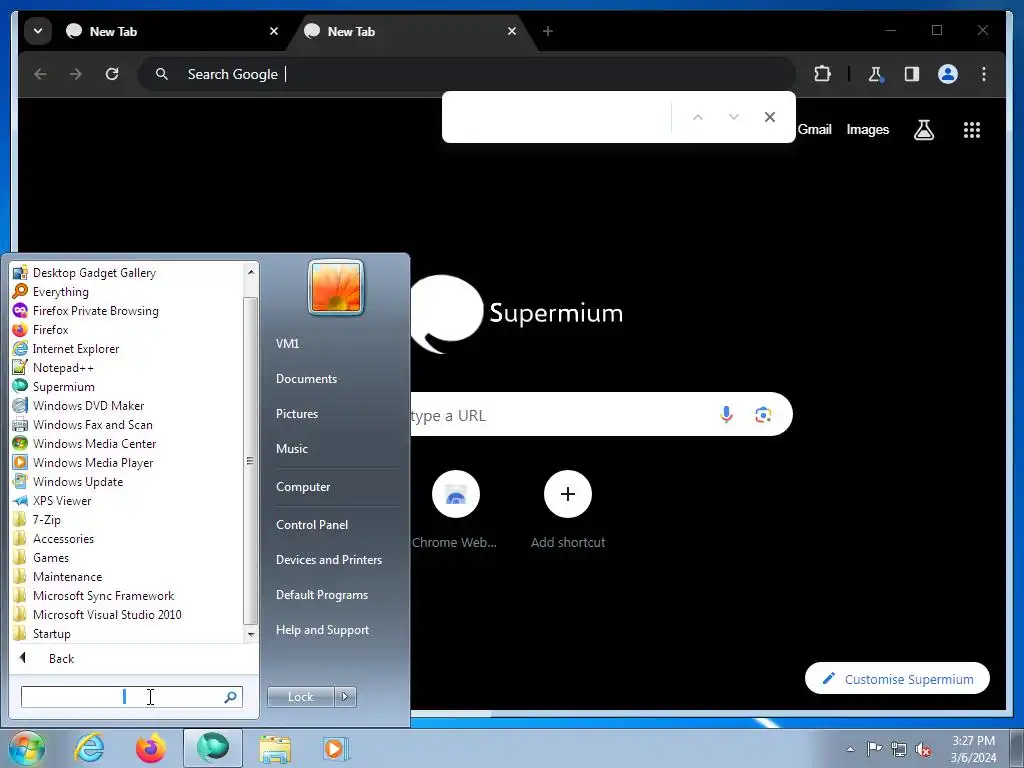Click Customise Supermium button
The height and width of the screenshot is (768, 1024).
[x=897, y=679]
